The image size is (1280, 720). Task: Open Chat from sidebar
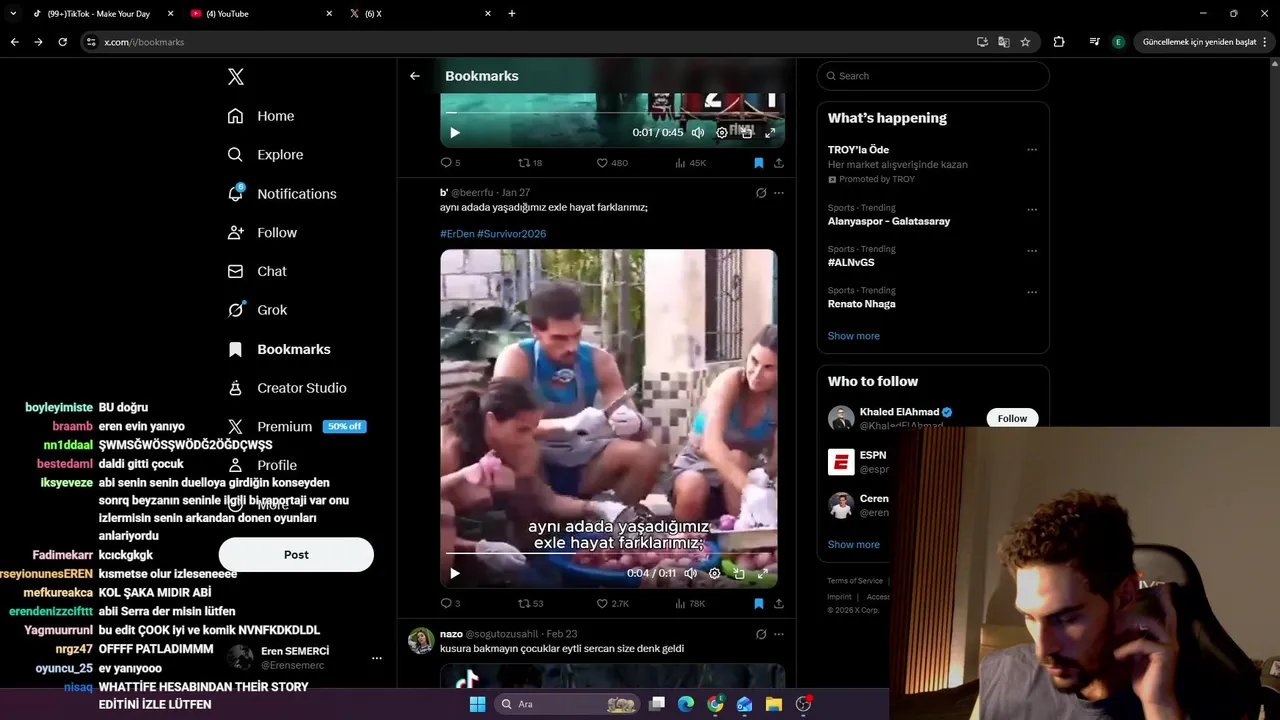[257, 271]
